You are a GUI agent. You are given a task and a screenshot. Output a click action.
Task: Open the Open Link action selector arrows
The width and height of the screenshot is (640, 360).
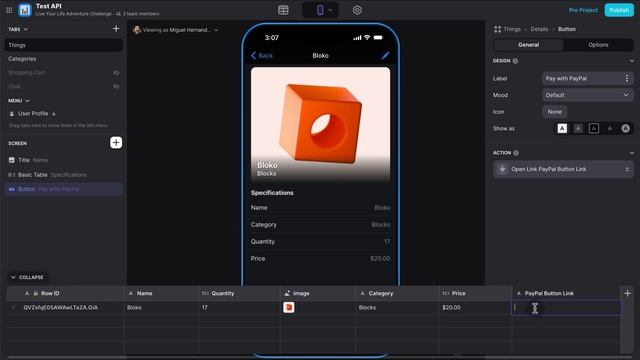click(x=627, y=169)
